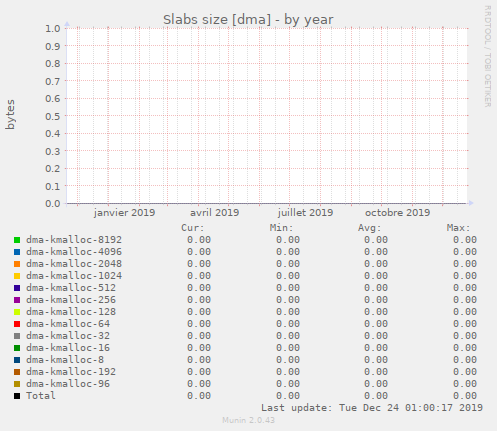Select the dma-kmalloc-8 legend label

(x=65, y=360)
